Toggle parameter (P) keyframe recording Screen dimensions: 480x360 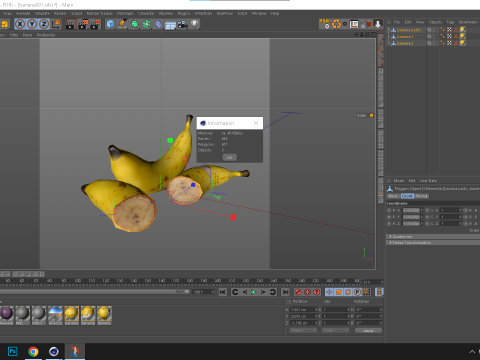point(357,292)
